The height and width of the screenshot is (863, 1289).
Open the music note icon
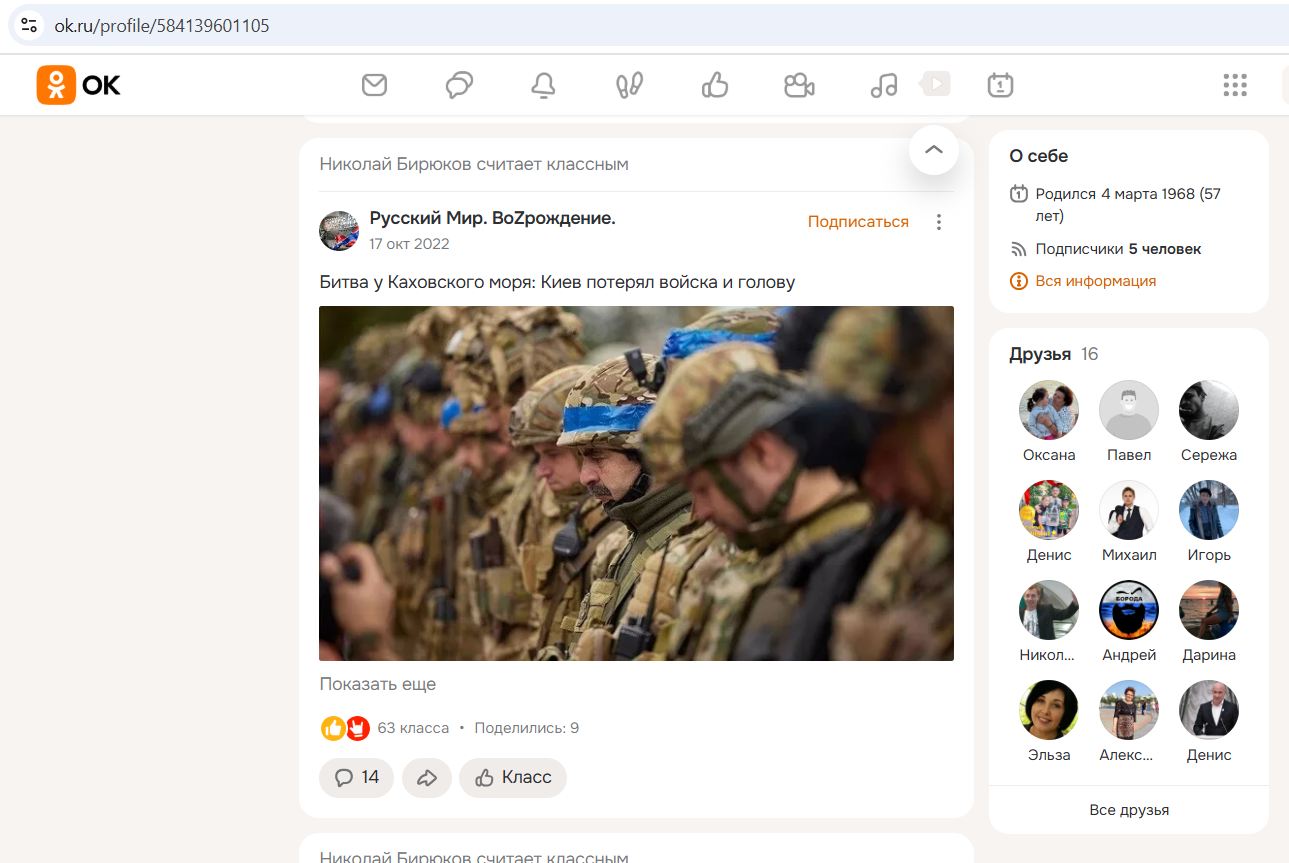883,86
